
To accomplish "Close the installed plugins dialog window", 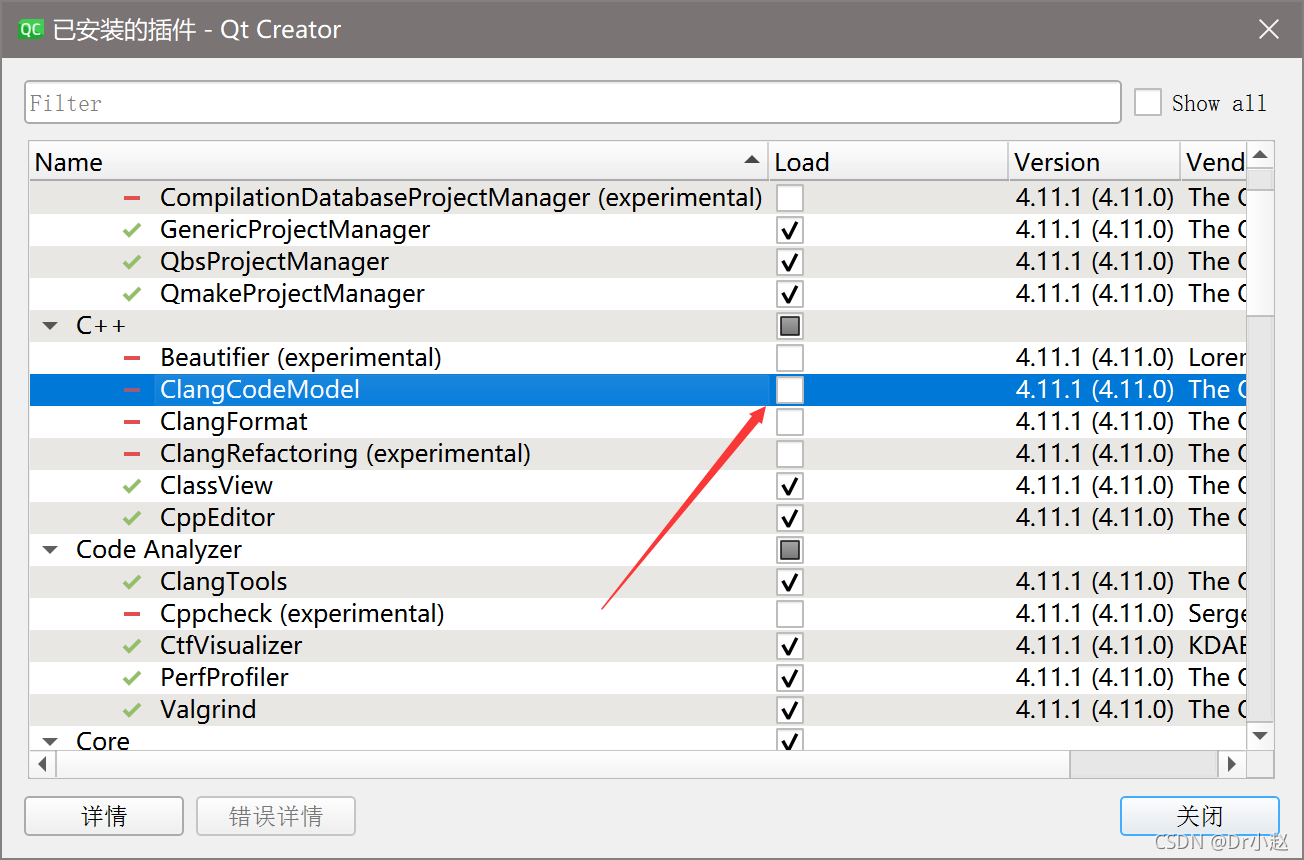I will (1268, 29).
